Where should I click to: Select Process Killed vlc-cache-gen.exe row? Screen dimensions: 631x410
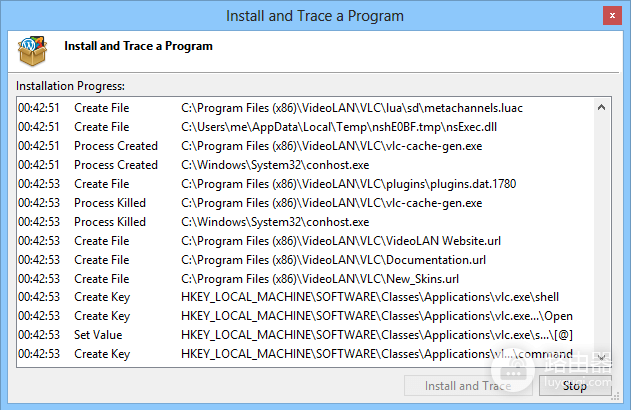coord(305,203)
